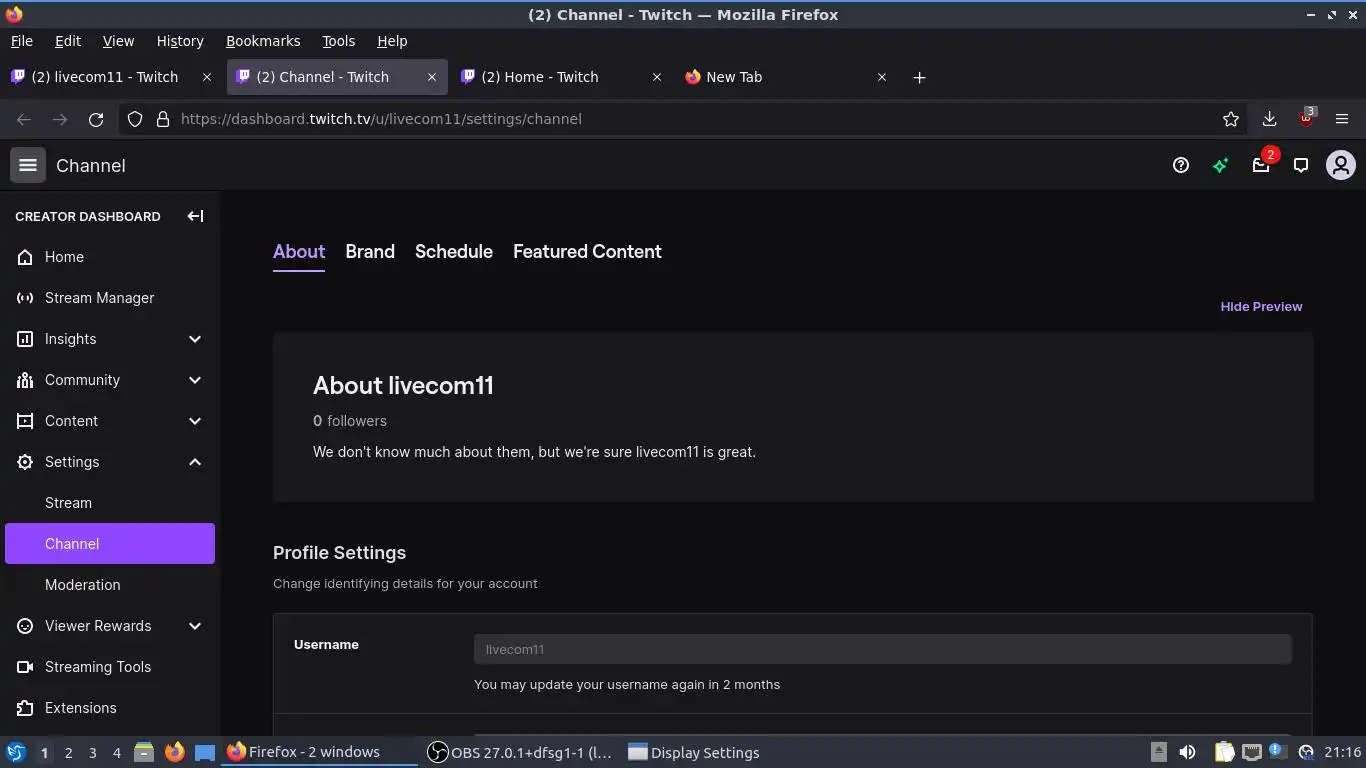The image size is (1366, 768).
Task: Expand the Viewer Rewards section chevron
Action: 195,626
